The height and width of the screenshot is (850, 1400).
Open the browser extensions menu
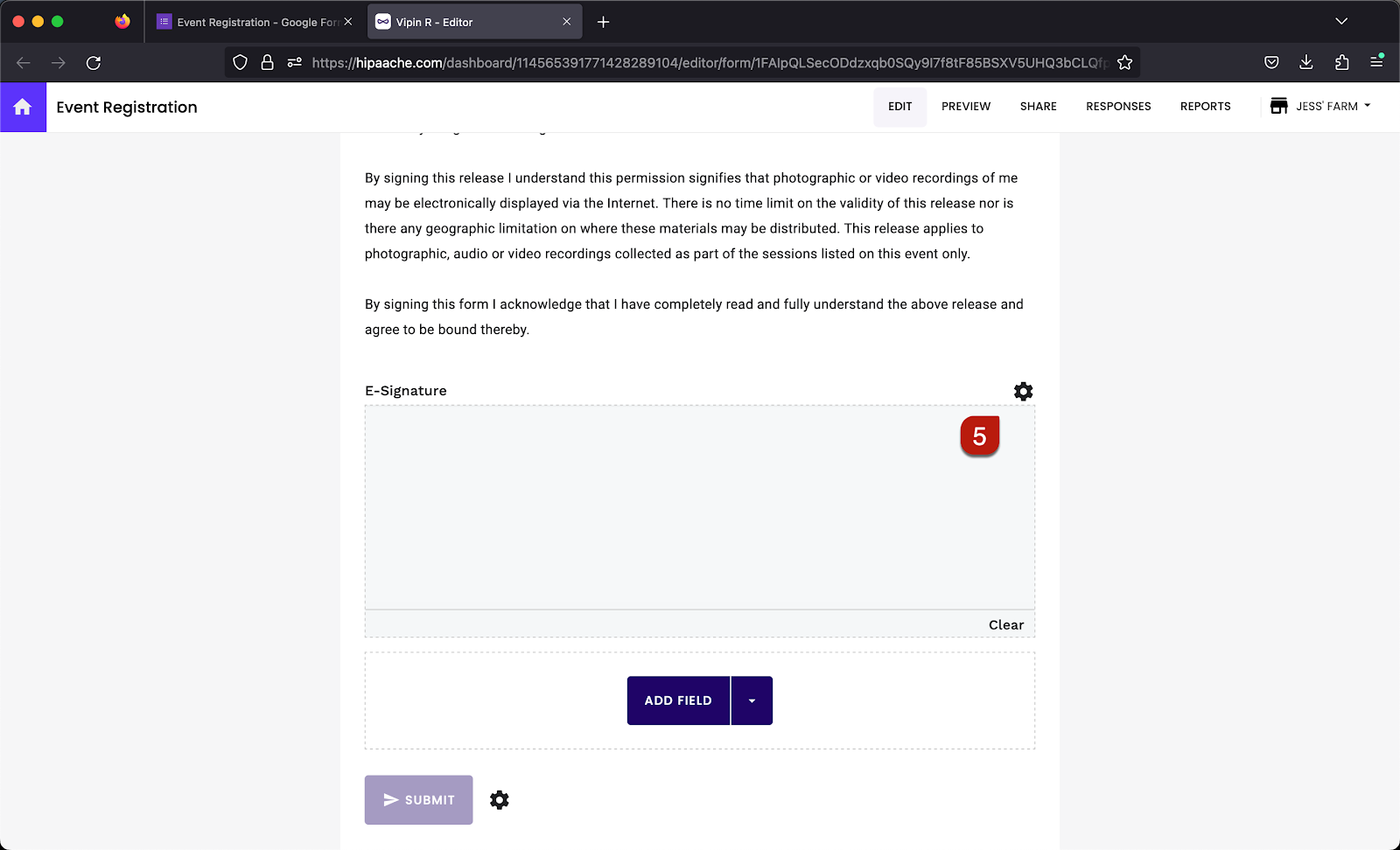(1340, 62)
